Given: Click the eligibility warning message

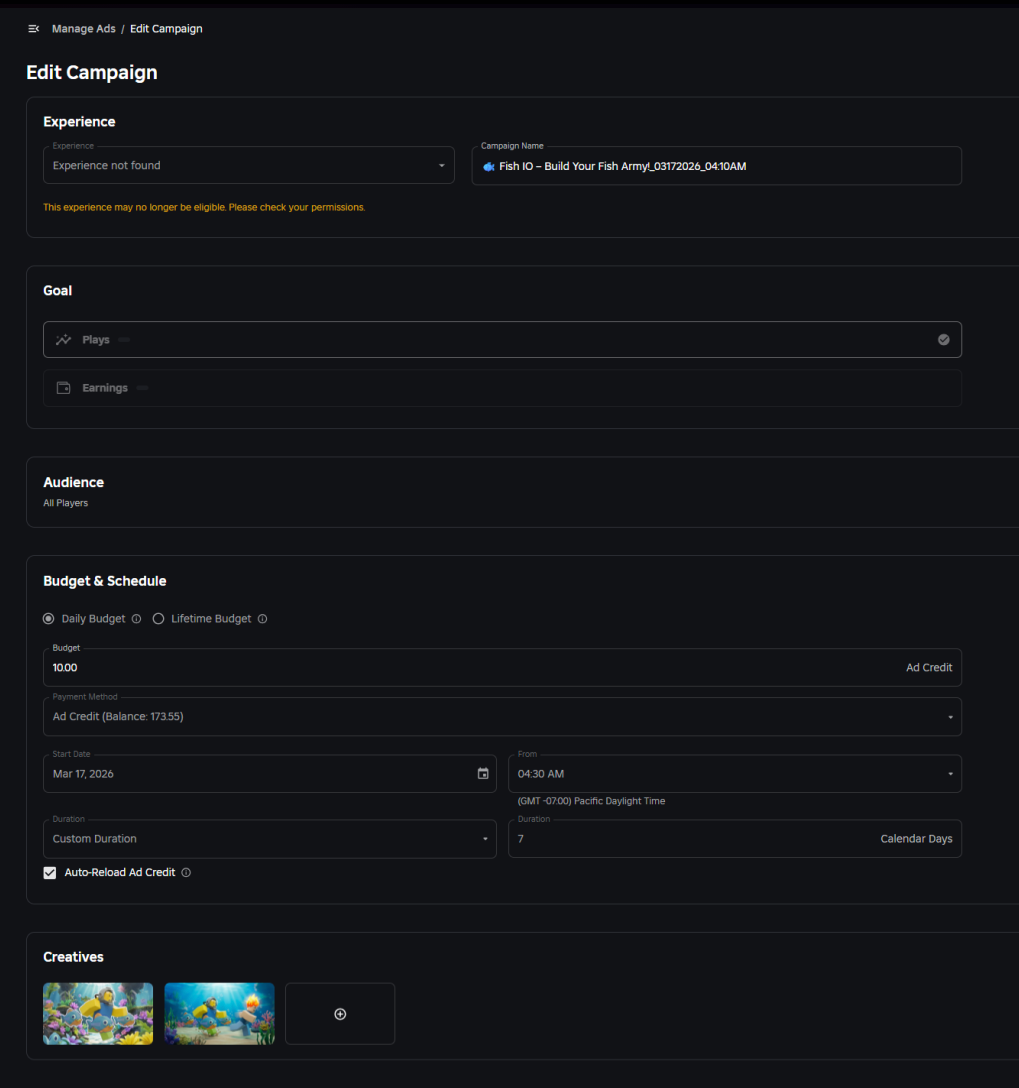Looking at the screenshot, I should click(204, 207).
